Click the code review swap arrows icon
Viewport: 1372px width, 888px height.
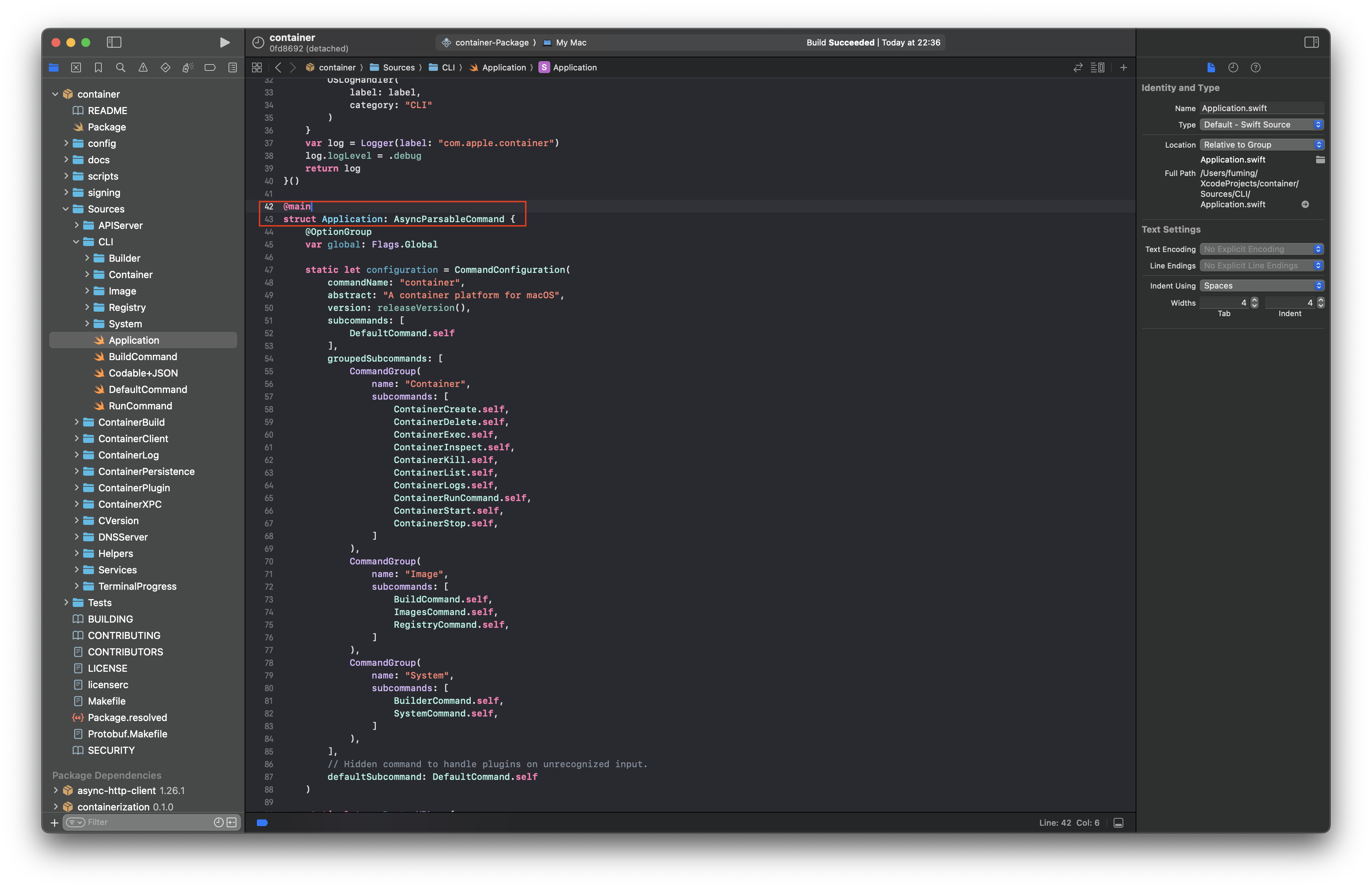(1078, 67)
